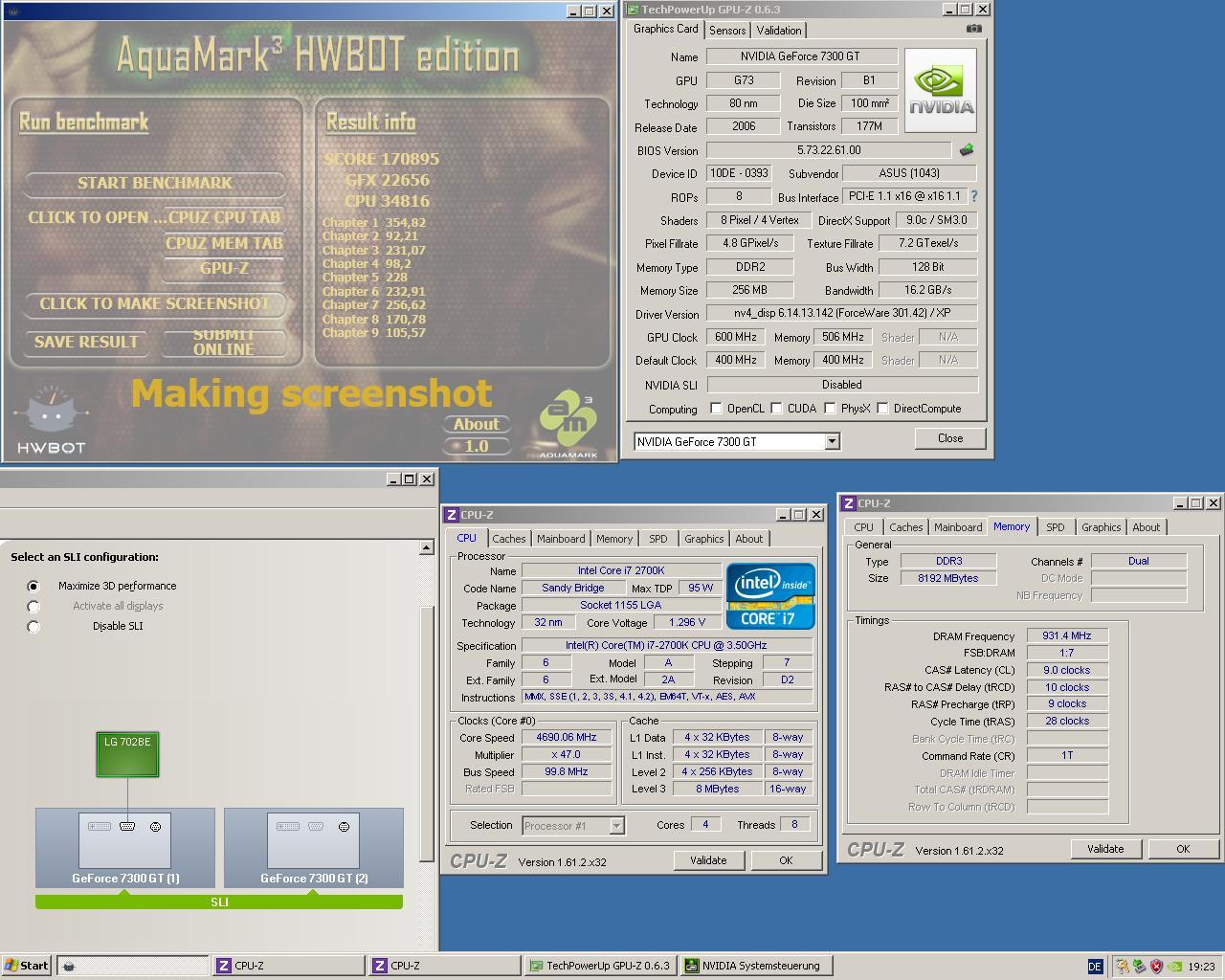Click the security shield alert tray icon
Viewport: 1225px width, 980px height.
[1156, 966]
